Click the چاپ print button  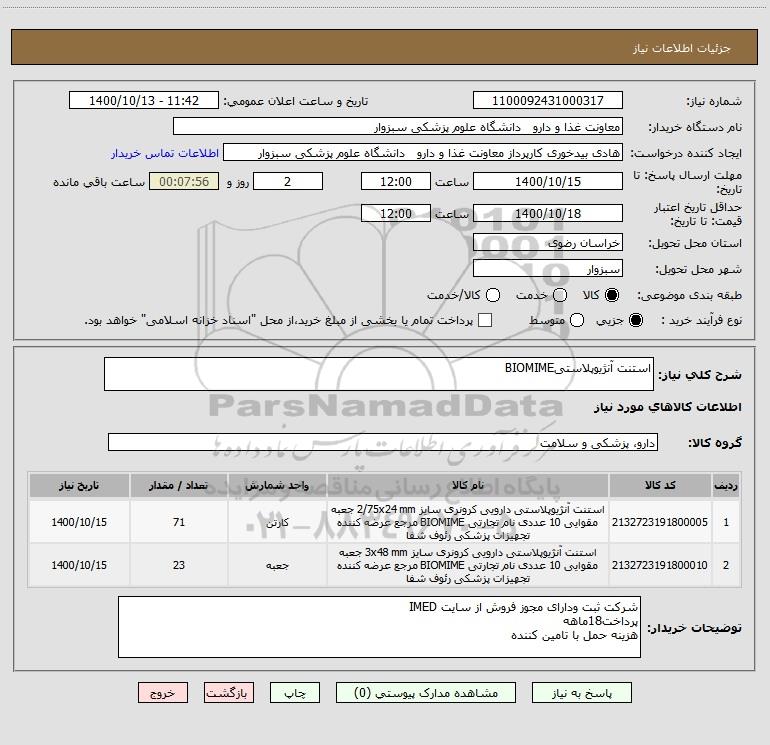pos(295,693)
